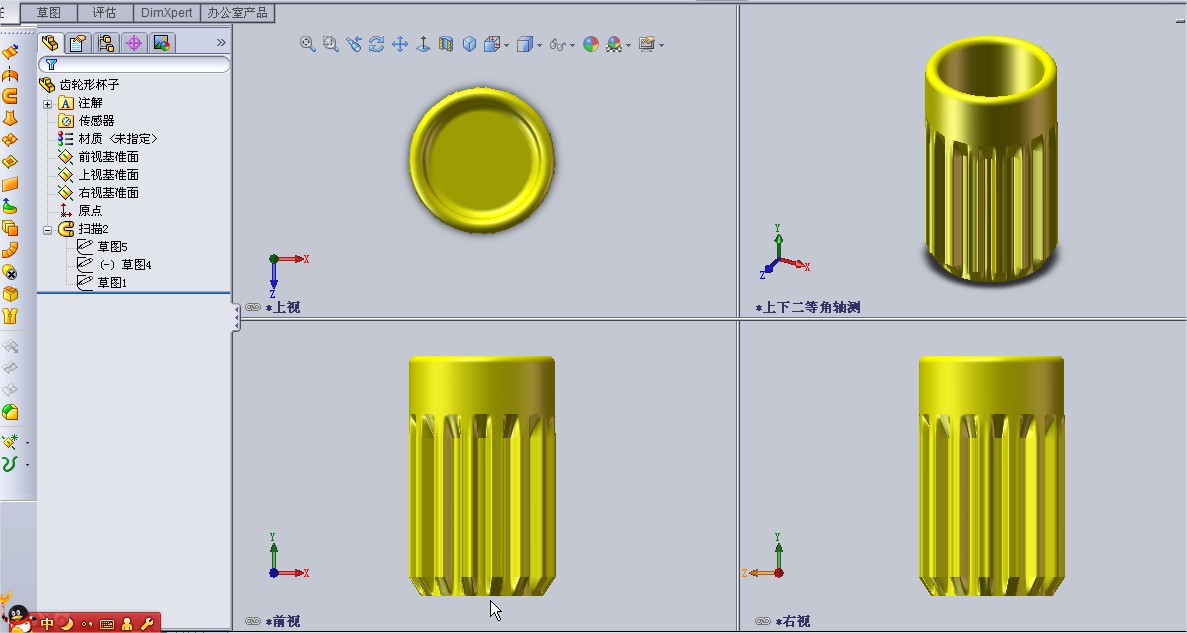Open the PropertyManager panel tab
1187x633 pixels.
[x=77, y=42]
